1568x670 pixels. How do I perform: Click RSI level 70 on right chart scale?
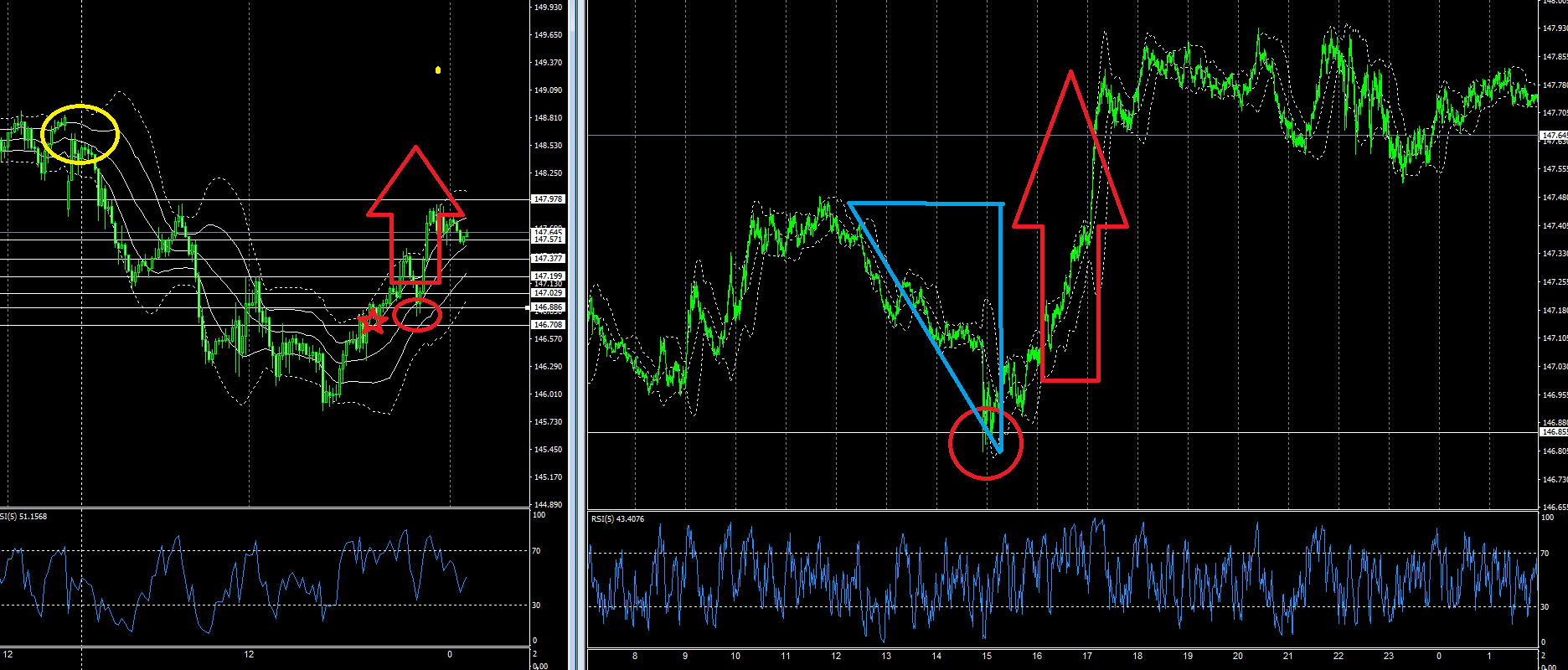click(x=1545, y=554)
